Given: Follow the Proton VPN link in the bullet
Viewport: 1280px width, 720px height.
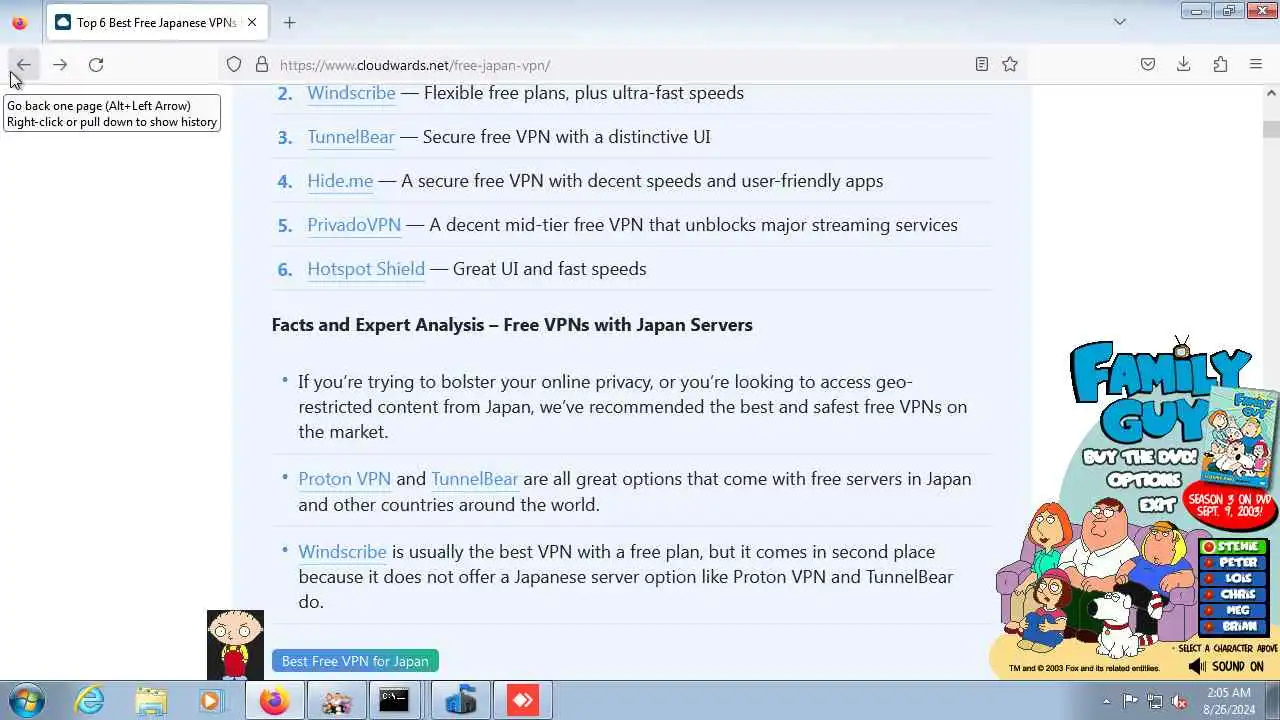Looking at the screenshot, I should coord(344,479).
